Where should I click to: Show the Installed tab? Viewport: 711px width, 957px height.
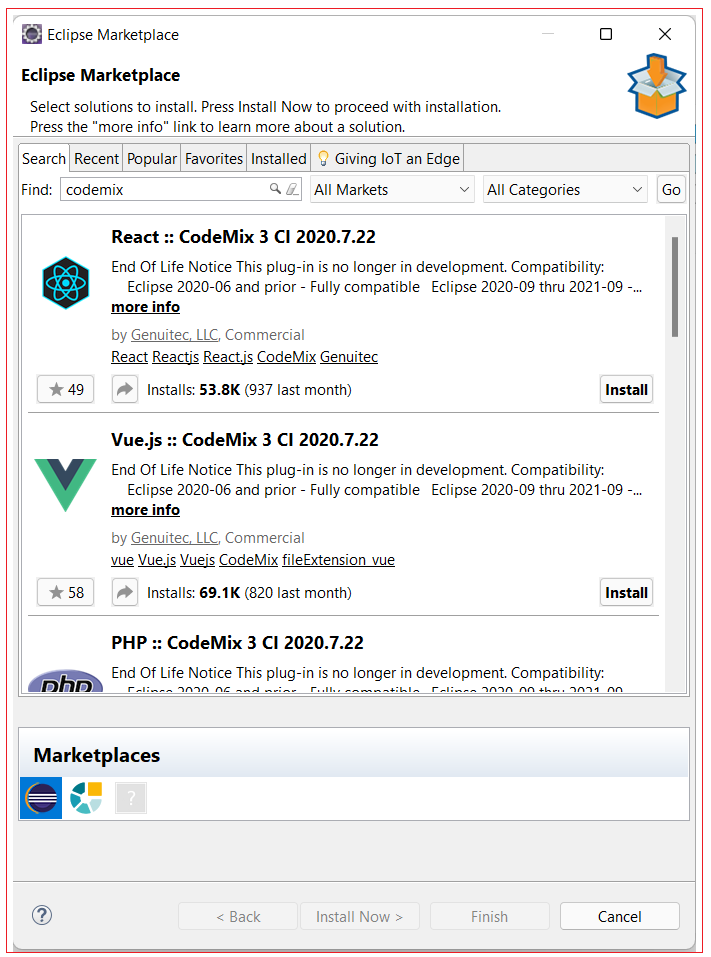click(x=278, y=159)
